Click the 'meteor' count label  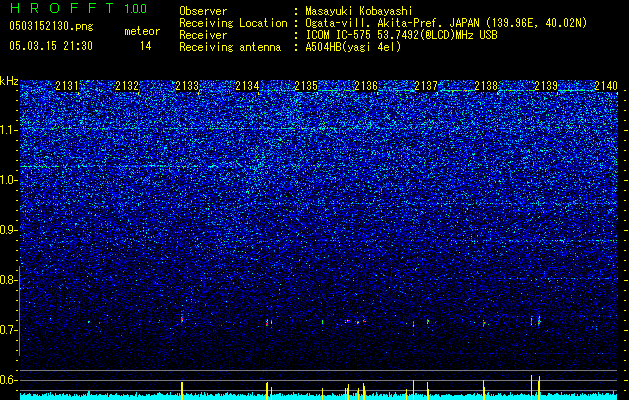[x=142, y=31]
